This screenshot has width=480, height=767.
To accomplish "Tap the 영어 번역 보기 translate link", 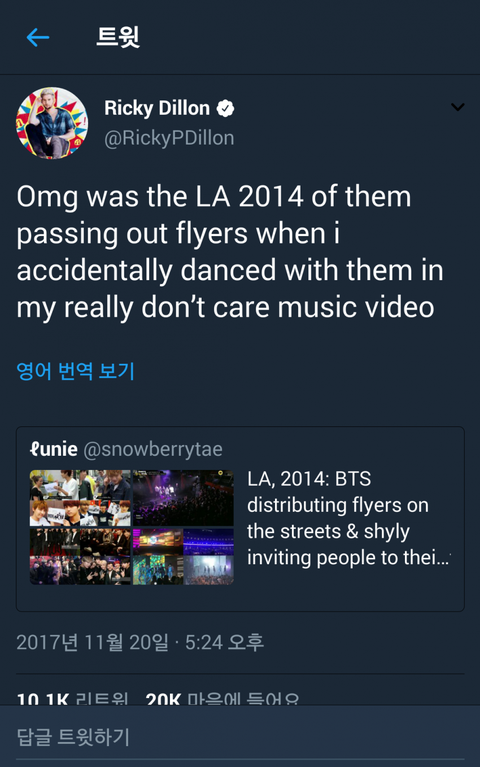I will 75,371.
